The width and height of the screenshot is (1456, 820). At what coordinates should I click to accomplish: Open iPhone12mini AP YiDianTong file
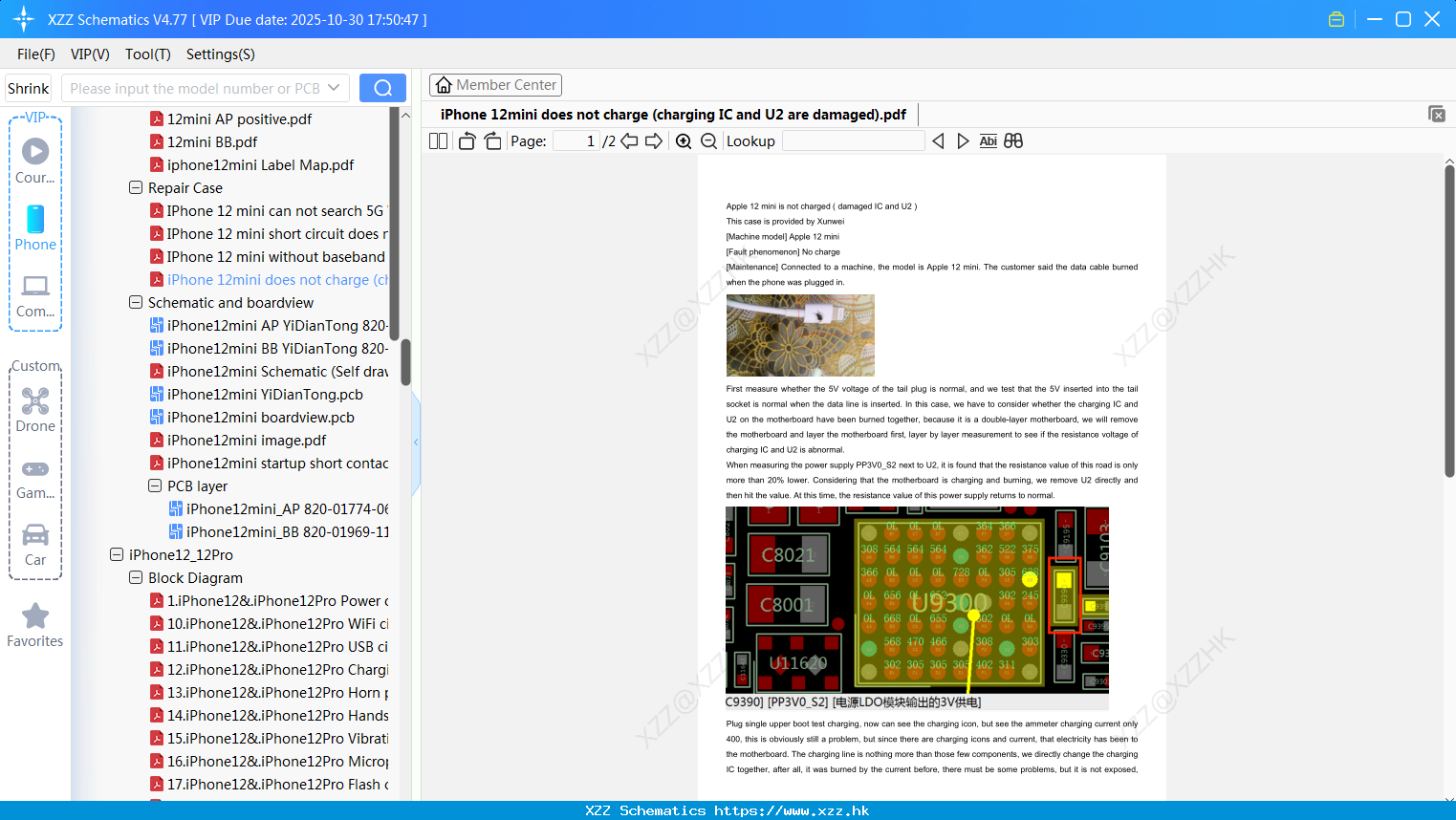[x=269, y=326]
